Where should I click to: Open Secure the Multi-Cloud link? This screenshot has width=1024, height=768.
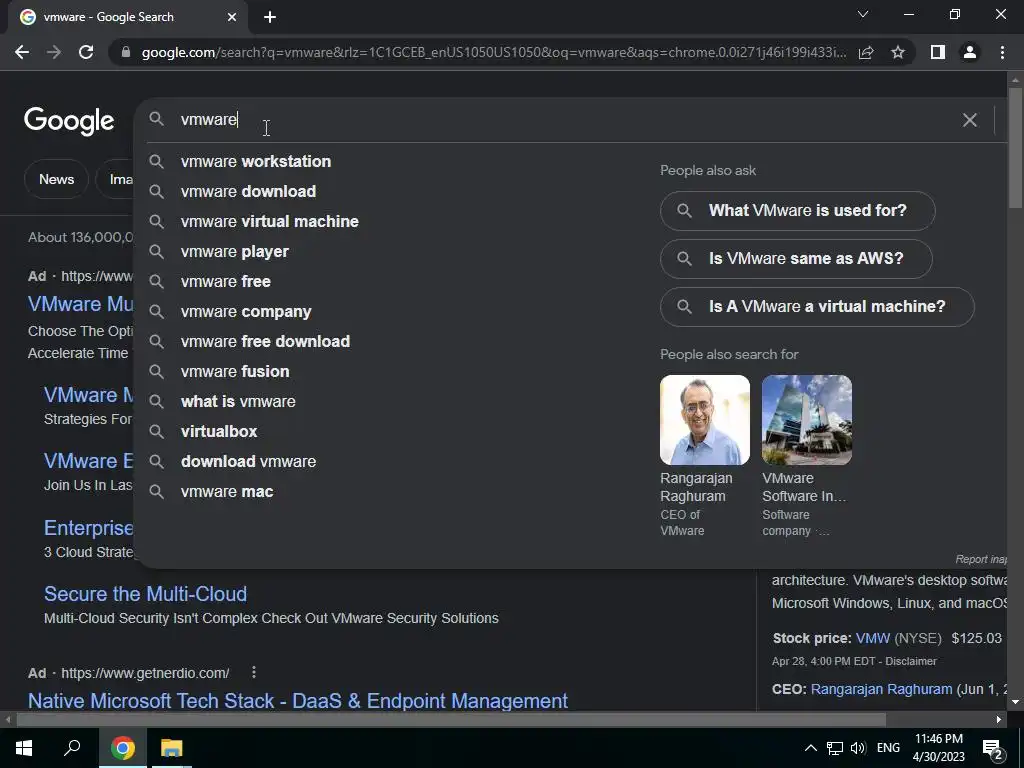coord(145,594)
